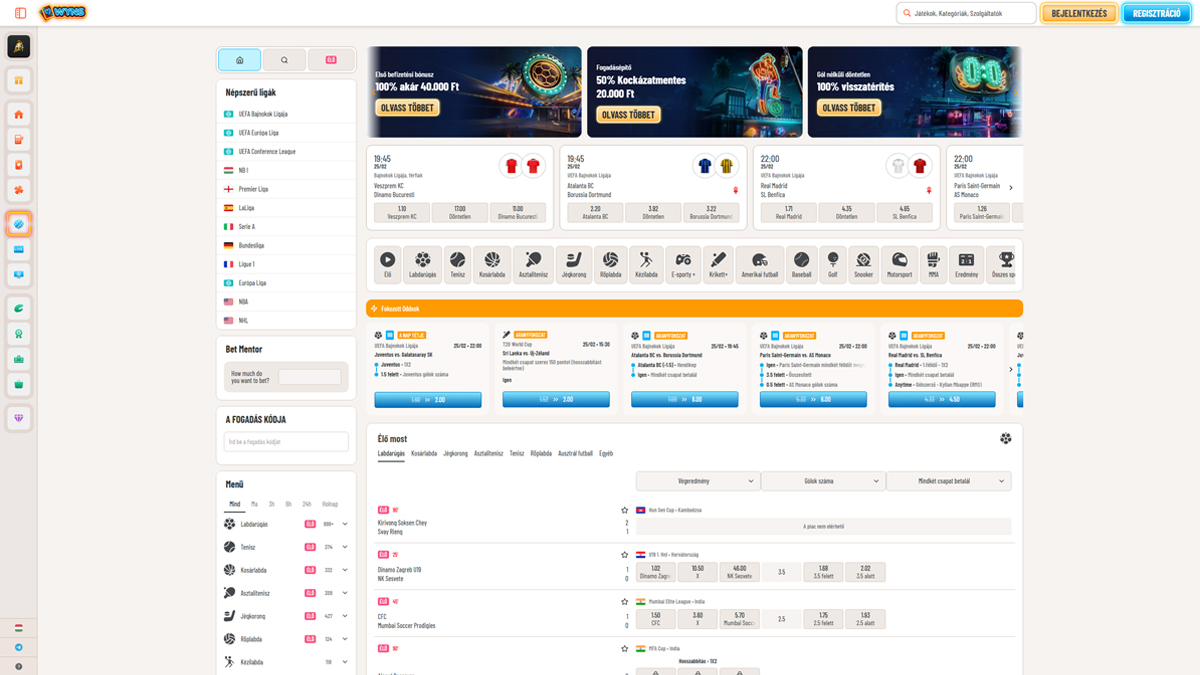The image size is (1200, 675).
Task: Toggle the sidebar panel icon beside logo
Action: click(x=20, y=13)
